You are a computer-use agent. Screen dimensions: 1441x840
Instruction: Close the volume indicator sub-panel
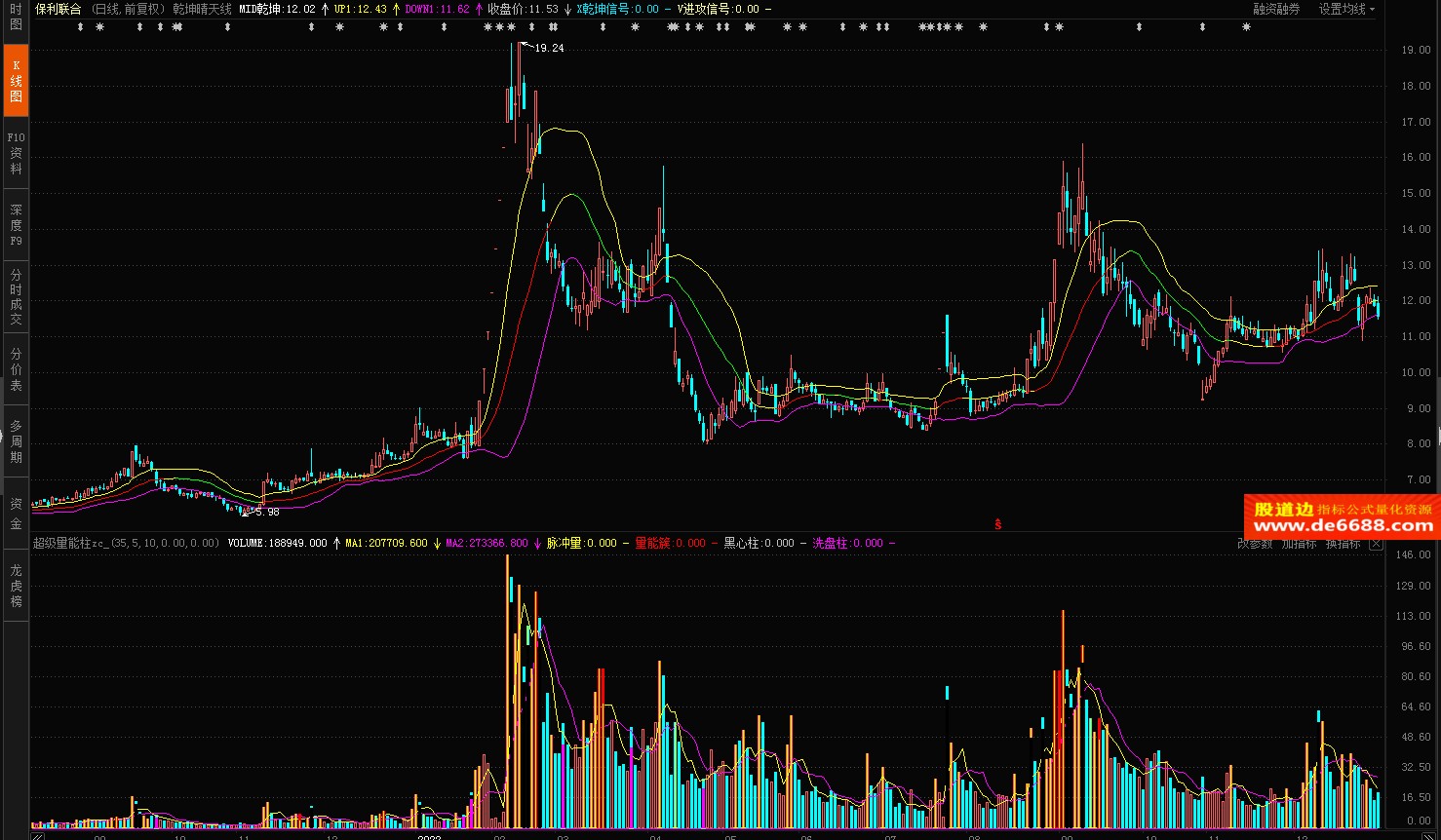[x=1376, y=544]
